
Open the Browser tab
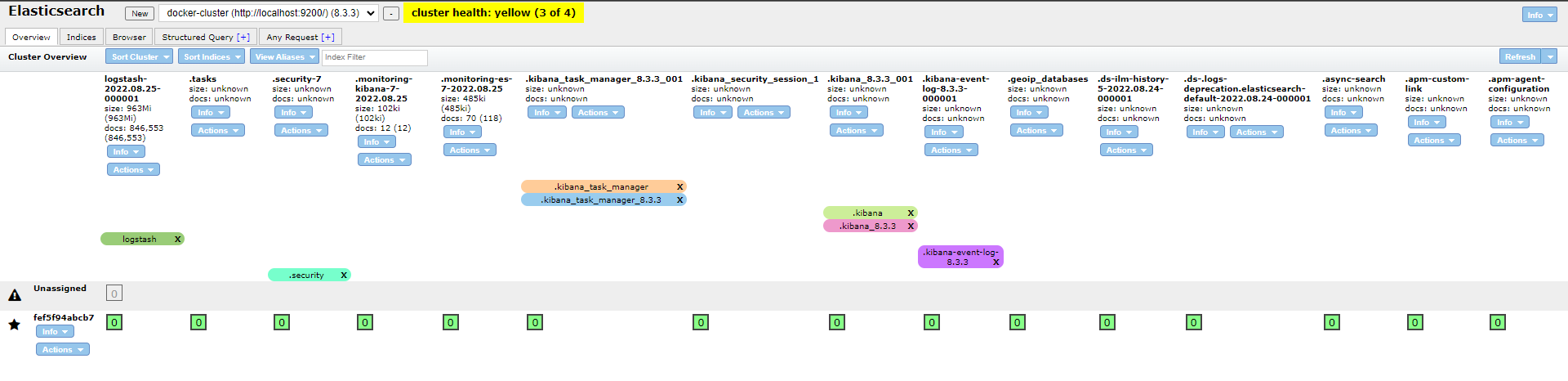[129, 37]
